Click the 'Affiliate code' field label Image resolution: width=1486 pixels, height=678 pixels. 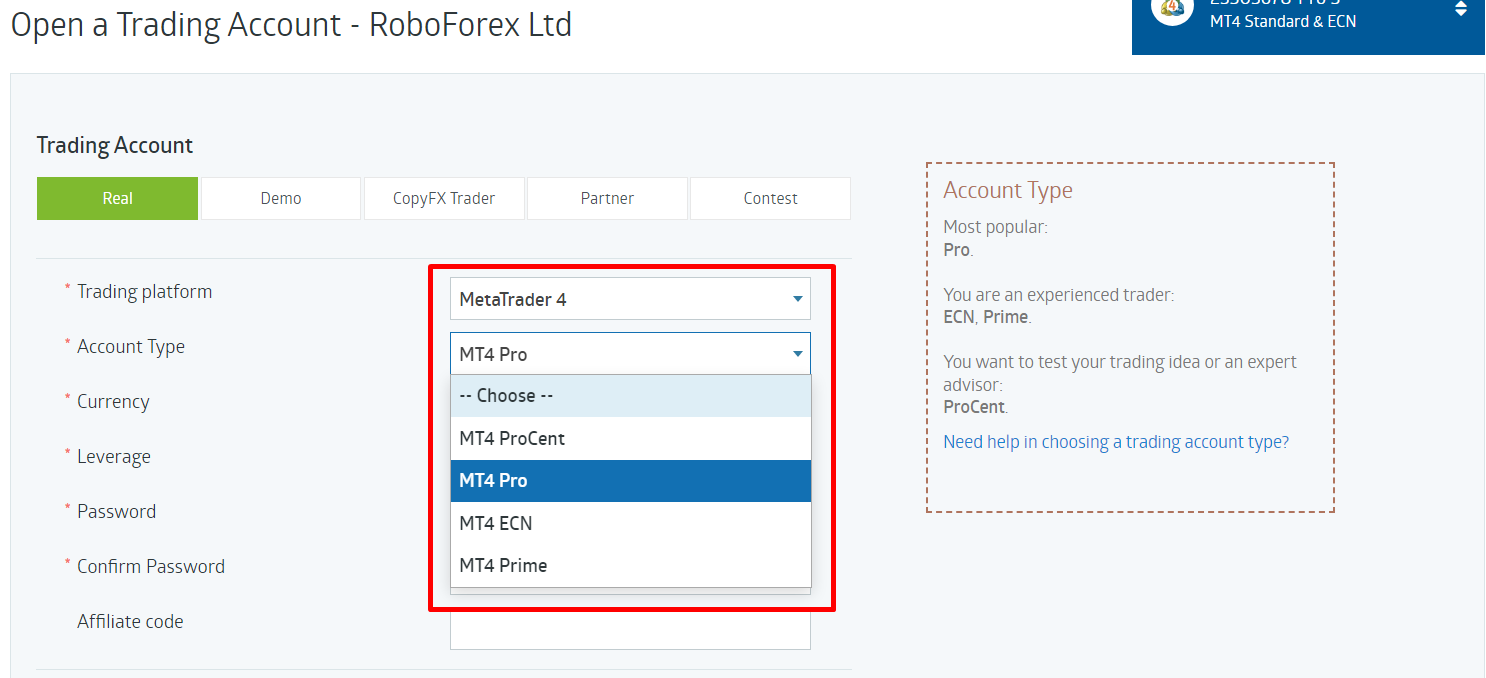[130, 622]
